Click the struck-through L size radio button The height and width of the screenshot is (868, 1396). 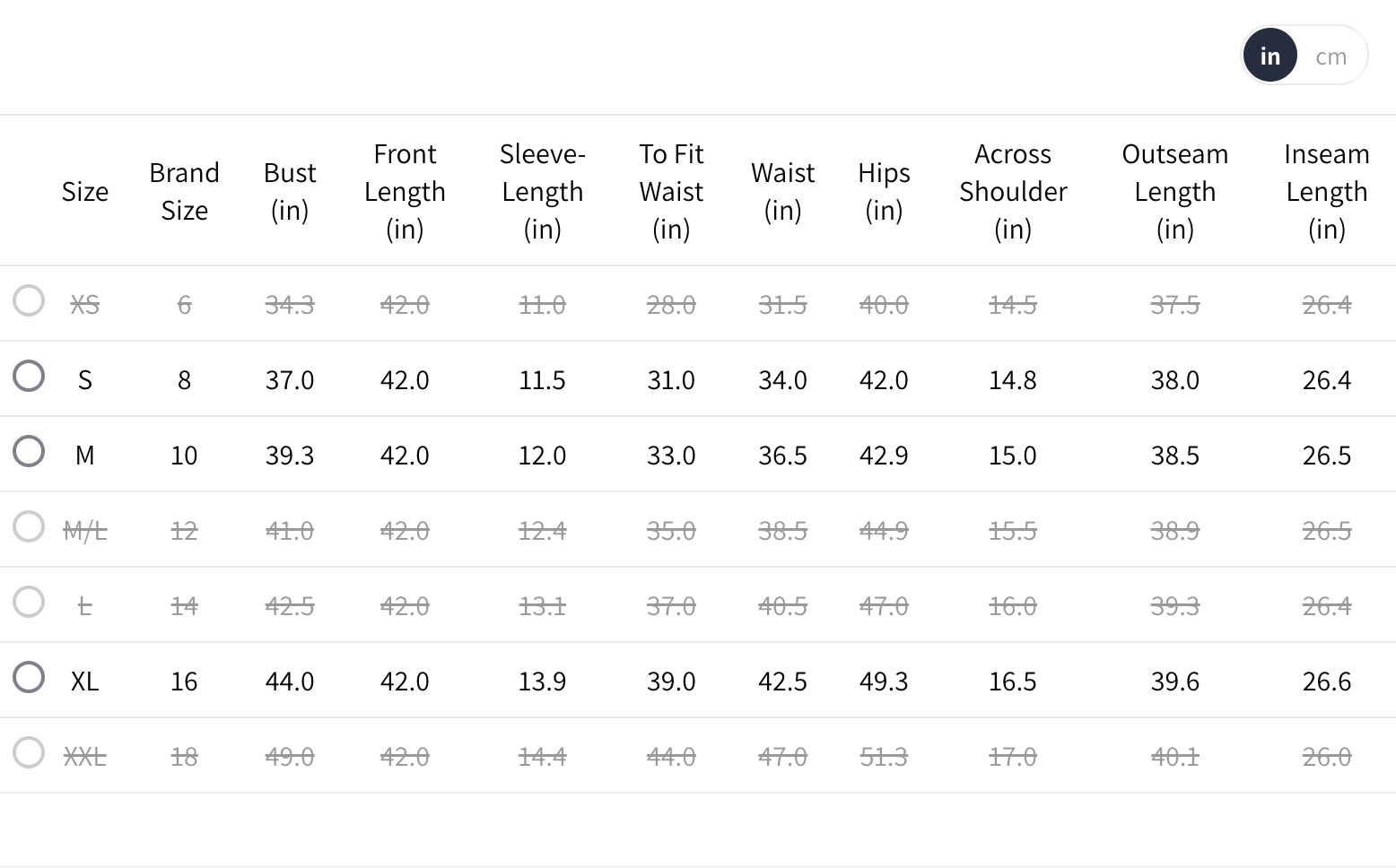point(29,602)
